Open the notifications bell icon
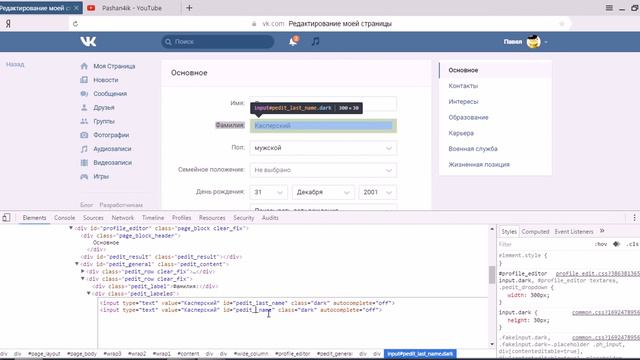This screenshot has height=360, width=640. [293, 41]
